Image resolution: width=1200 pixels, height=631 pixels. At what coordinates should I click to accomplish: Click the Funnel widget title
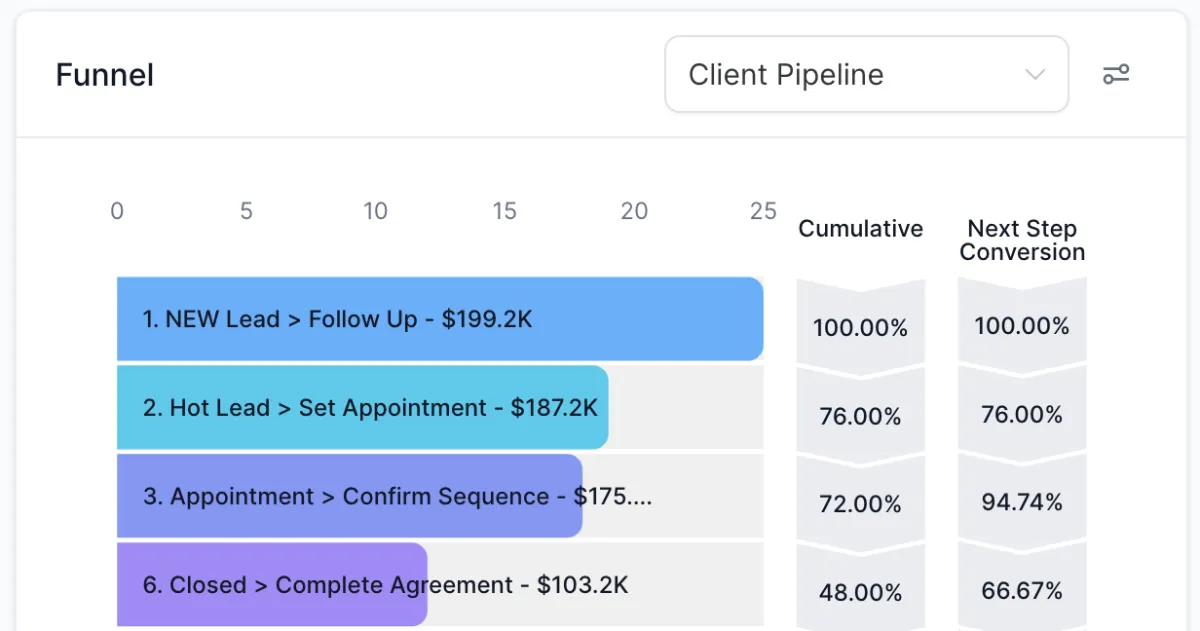(x=105, y=75)
